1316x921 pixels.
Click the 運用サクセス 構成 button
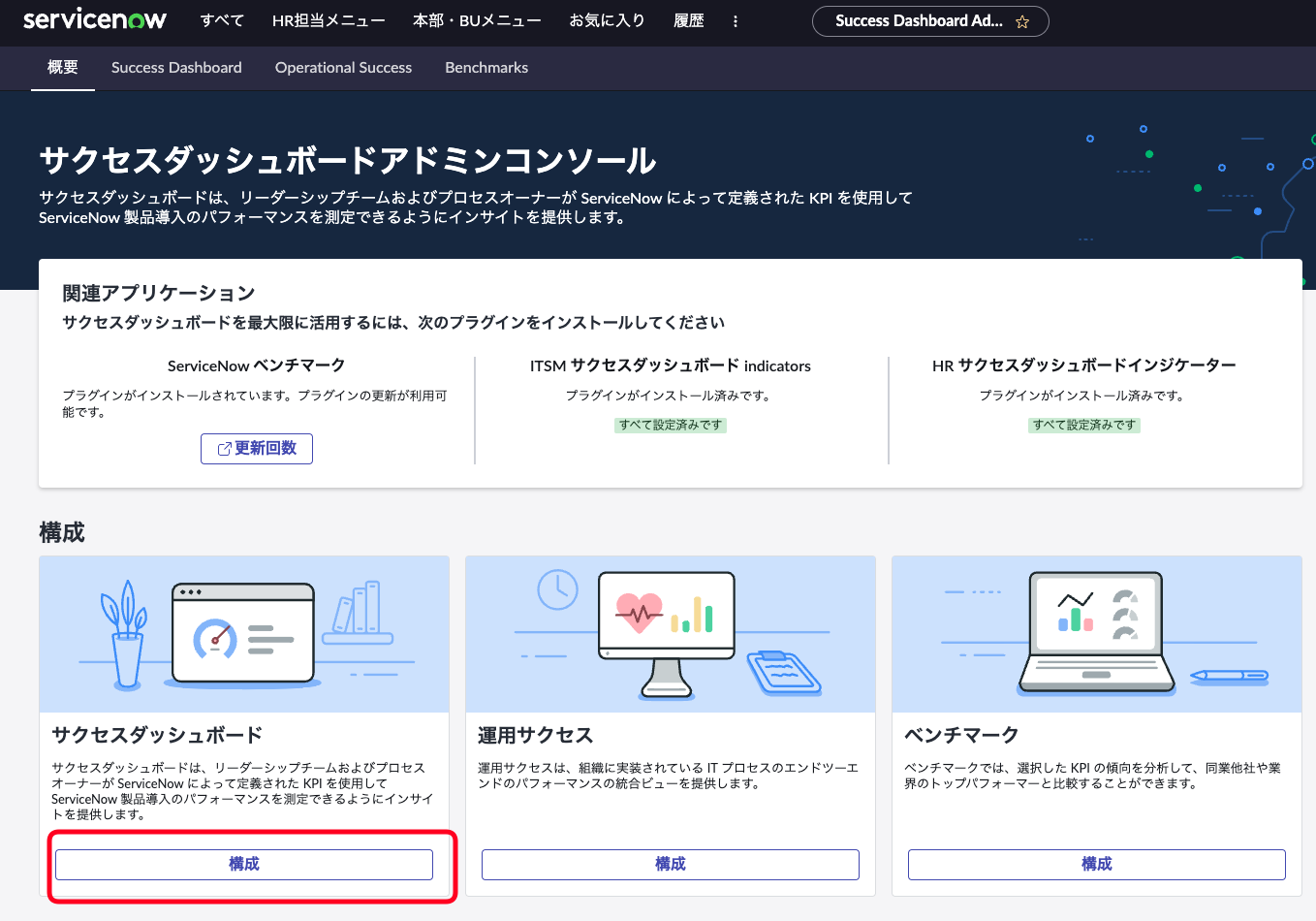pos(671,864)
